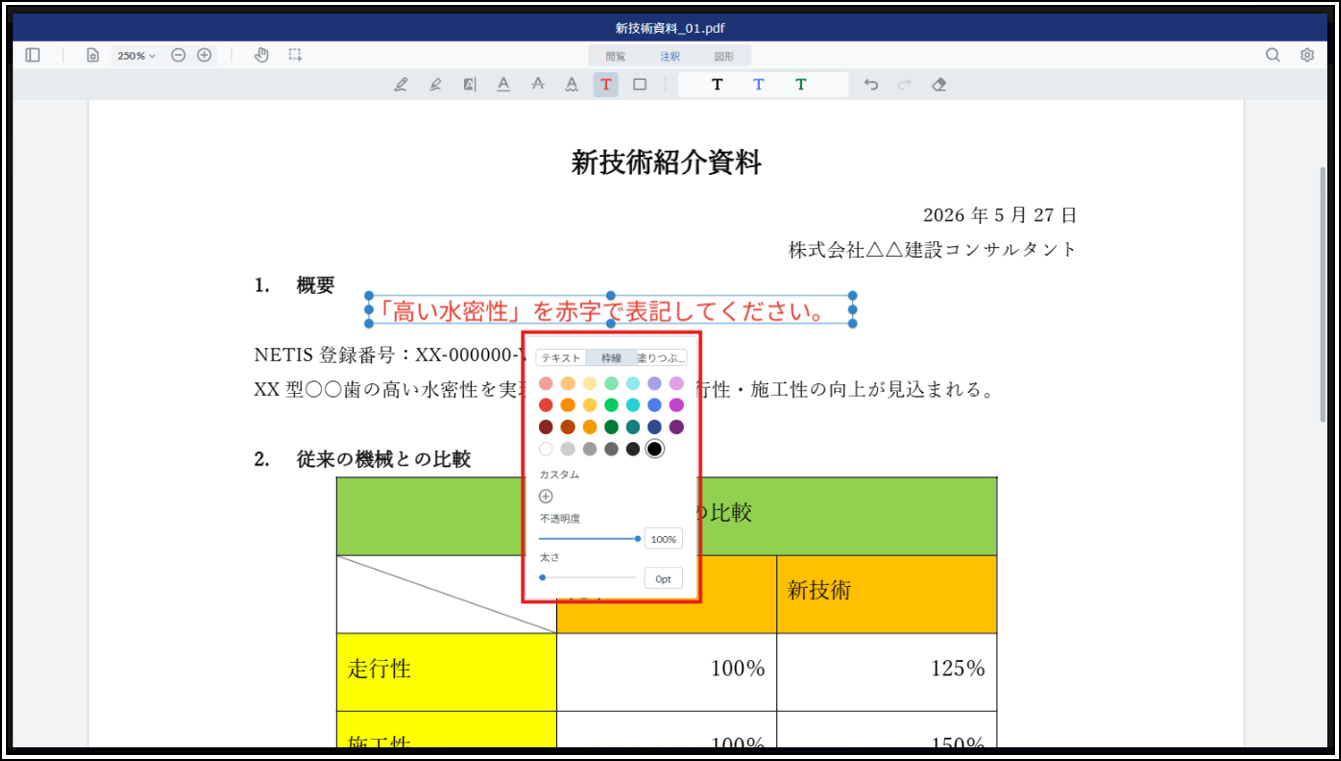1341x761 pixels.
Task: Click the 0pt thickness value field
Action: 663,578
